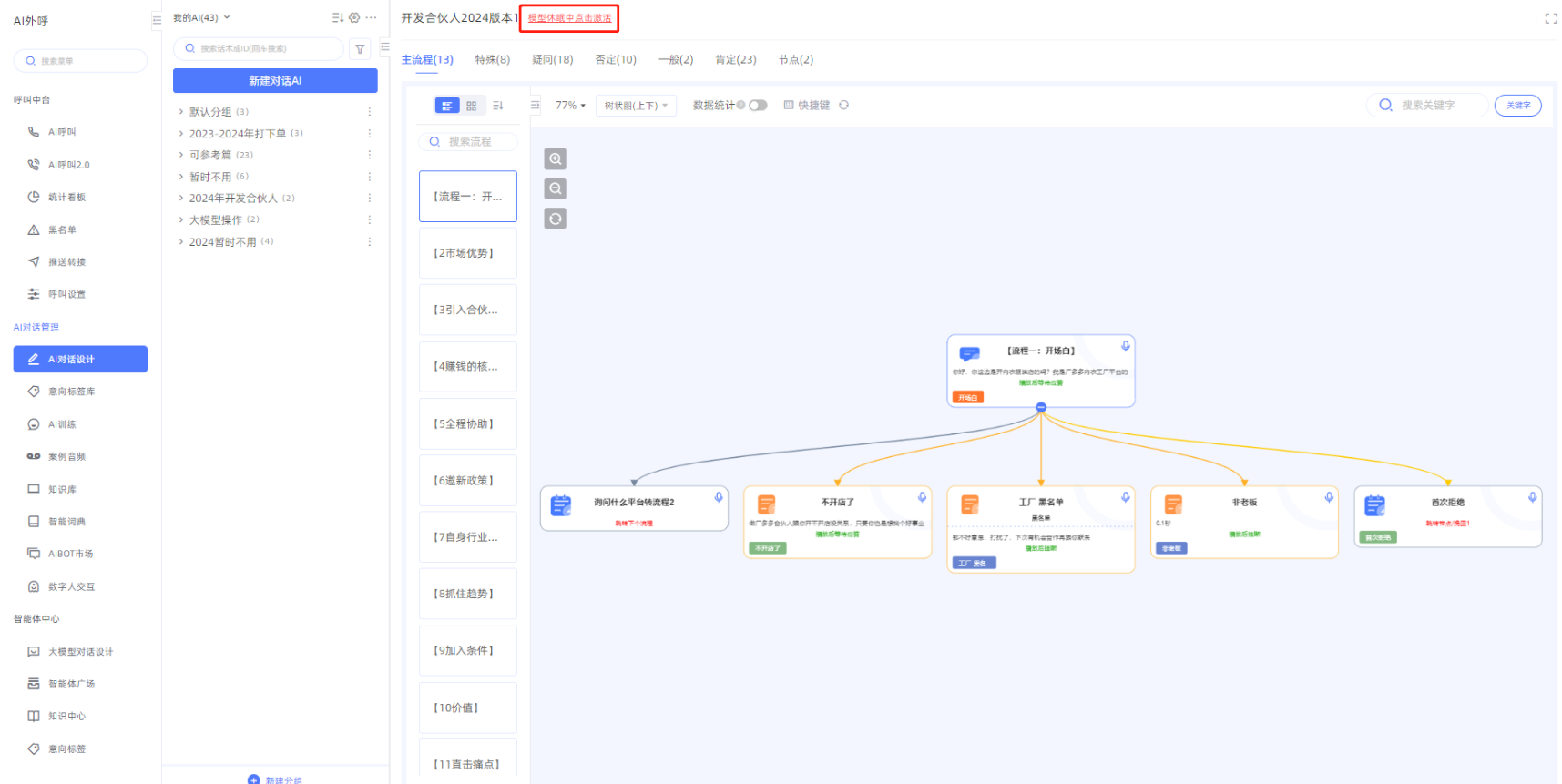Open the 77% zoom level dropdown
The height and width of the screenshot is (784, 1562).
point(570,106)
